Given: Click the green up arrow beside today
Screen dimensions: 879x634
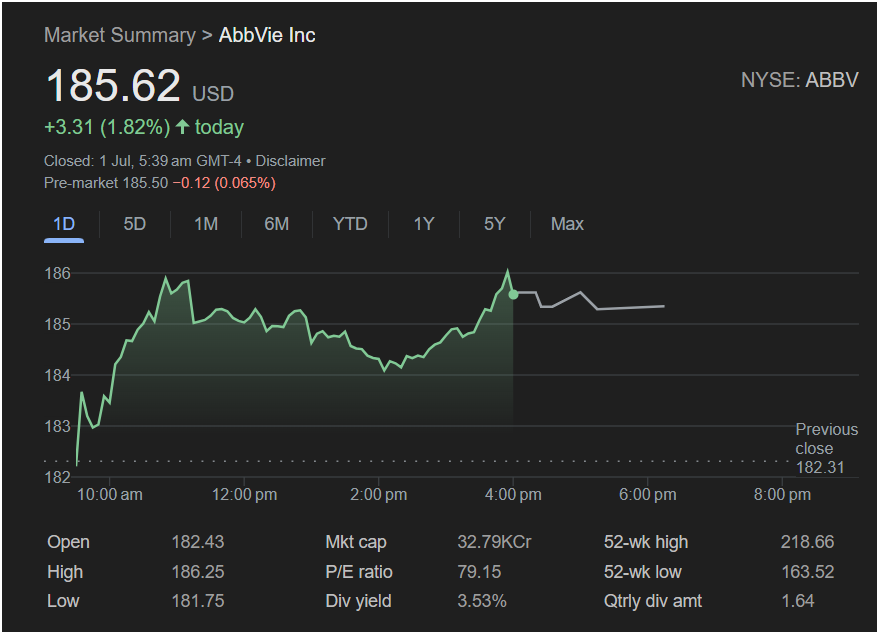Looking at the screenshot, I should point(182,127).
